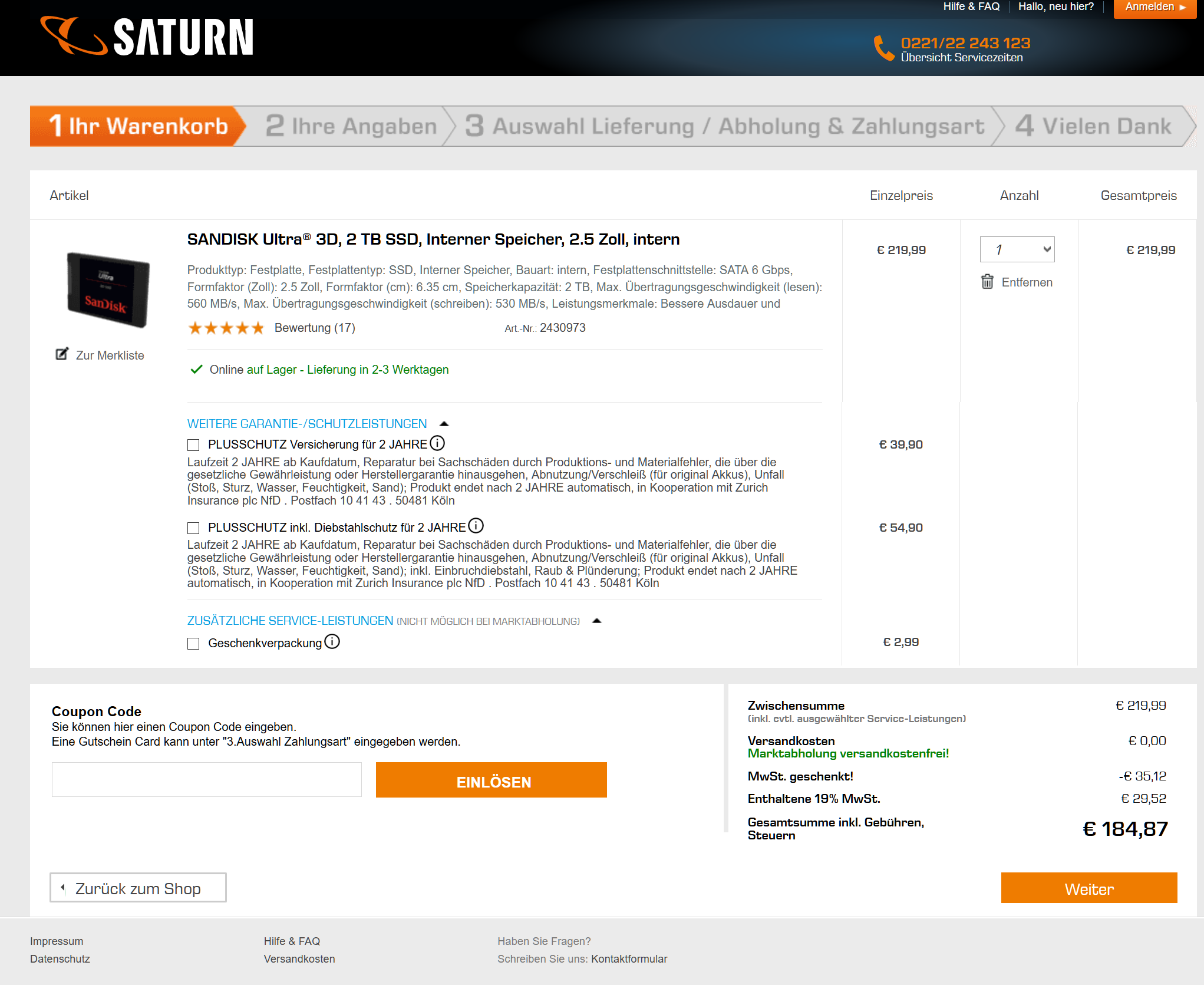The height and width of the screenshot is (985, 1204).
Task: Click the SanDisk SSD product thumbnail
Action: click(108, 289)
